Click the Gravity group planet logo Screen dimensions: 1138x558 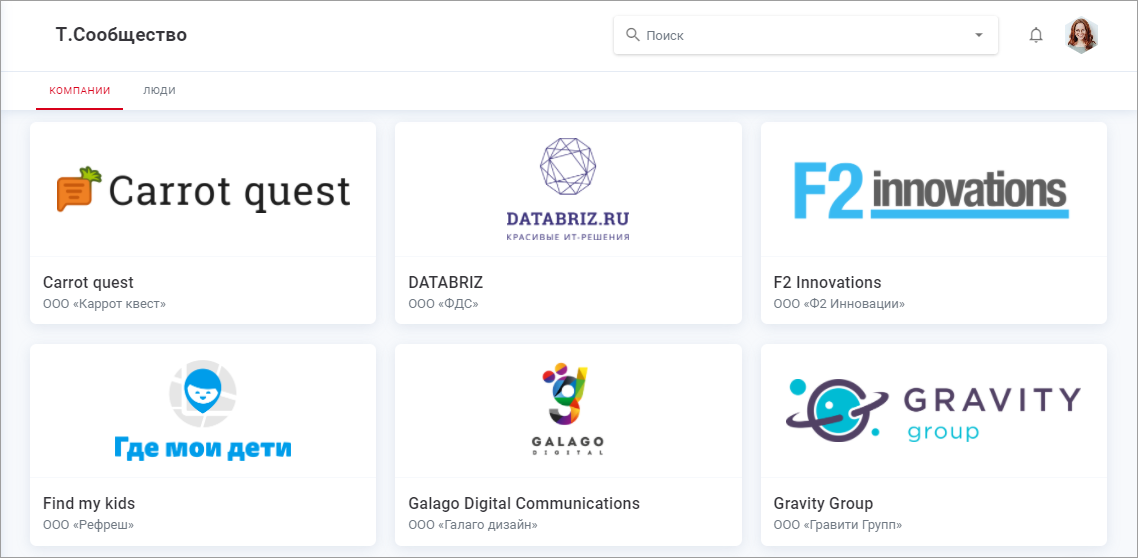pyautogui.click(x=932, y=412)
